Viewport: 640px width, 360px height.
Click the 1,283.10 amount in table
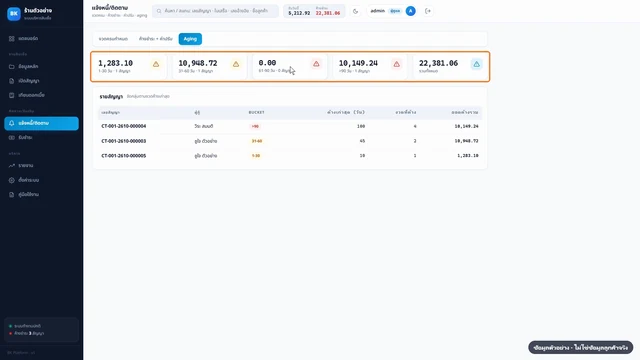point(468,156)
